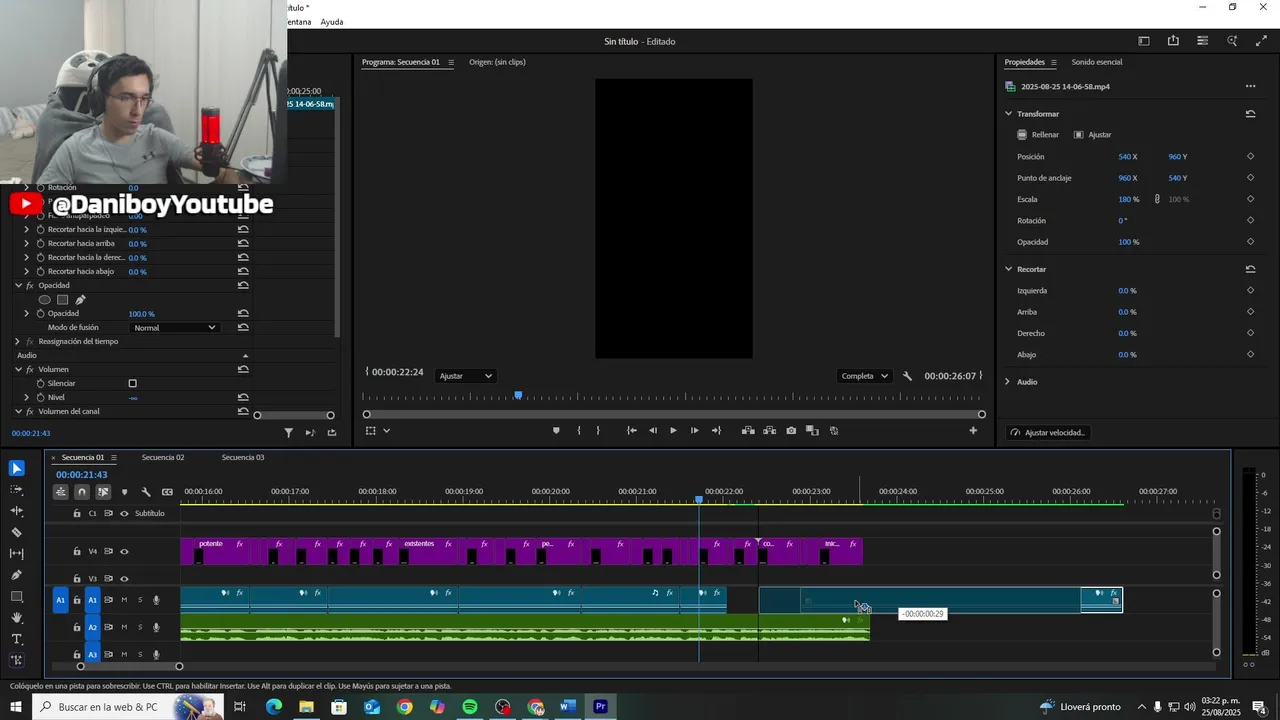Select the Selection arrow tool

tap(17, 468)
